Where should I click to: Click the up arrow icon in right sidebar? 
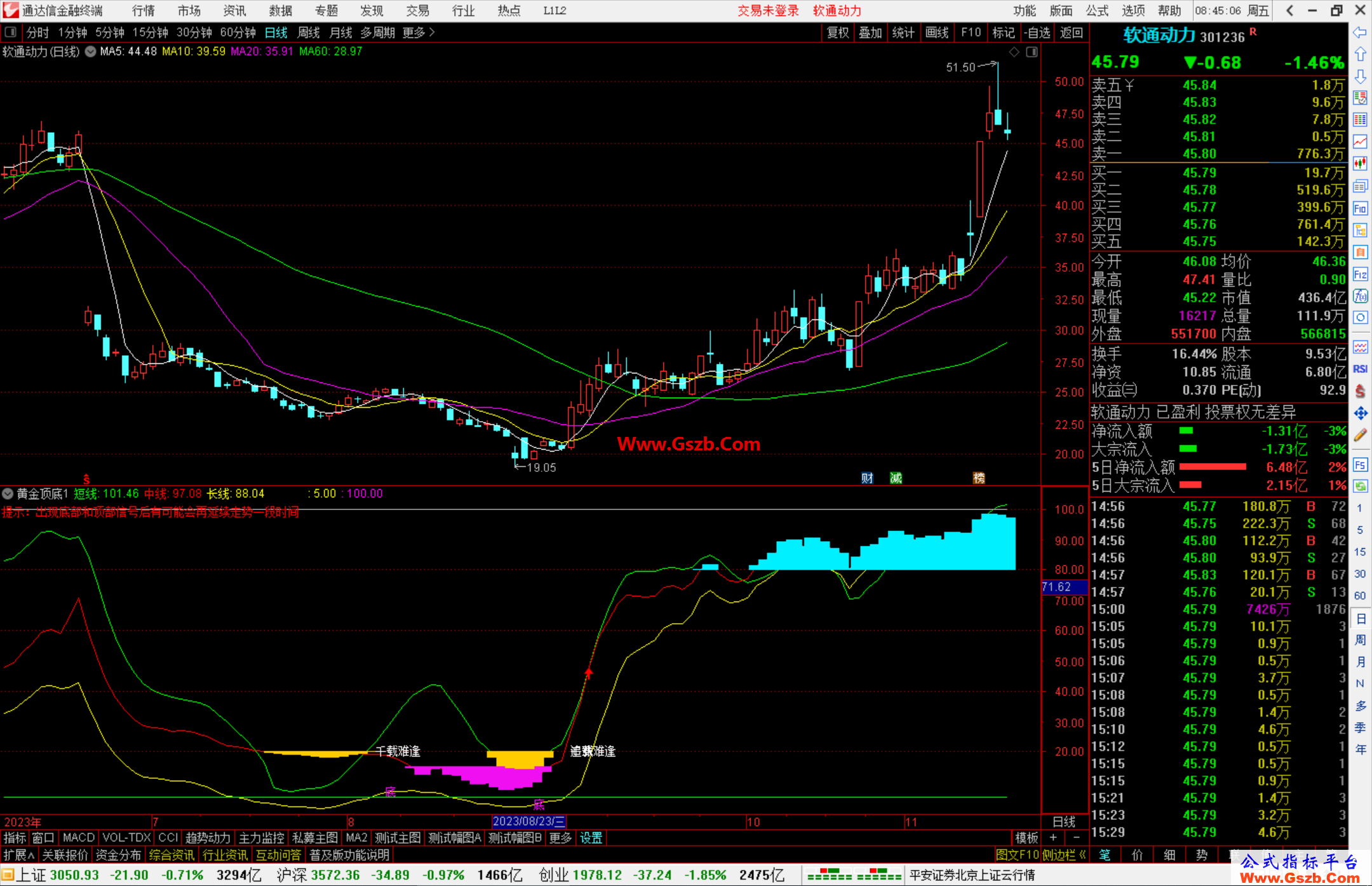(x=1360, y=54)
